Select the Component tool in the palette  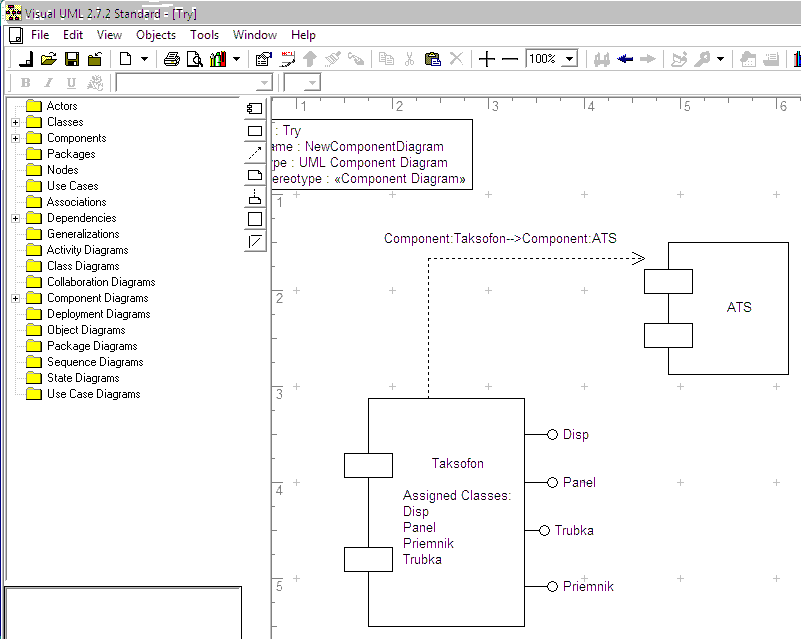(x=255, y=109)
